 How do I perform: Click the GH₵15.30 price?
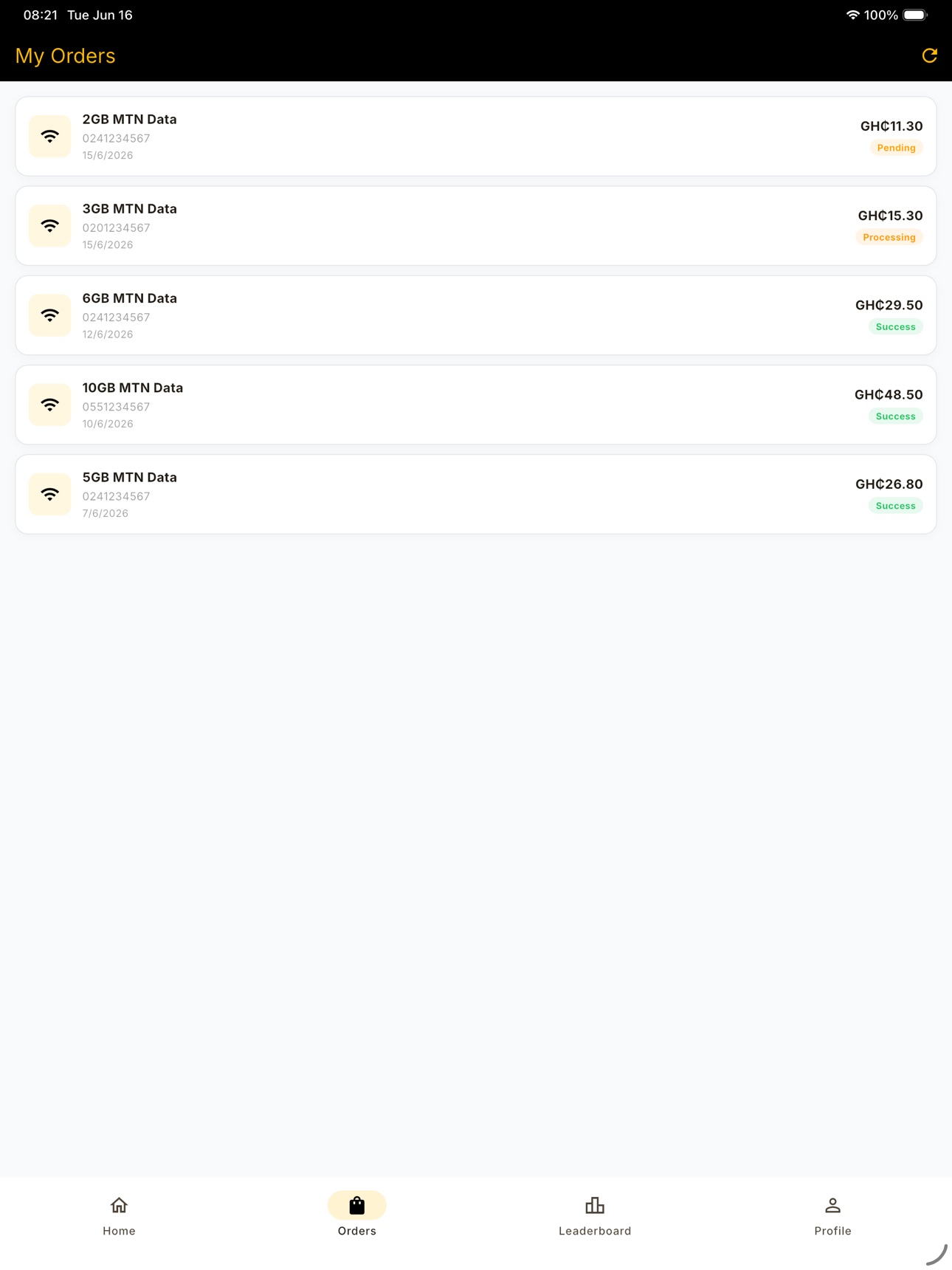[x=890, y=216]
